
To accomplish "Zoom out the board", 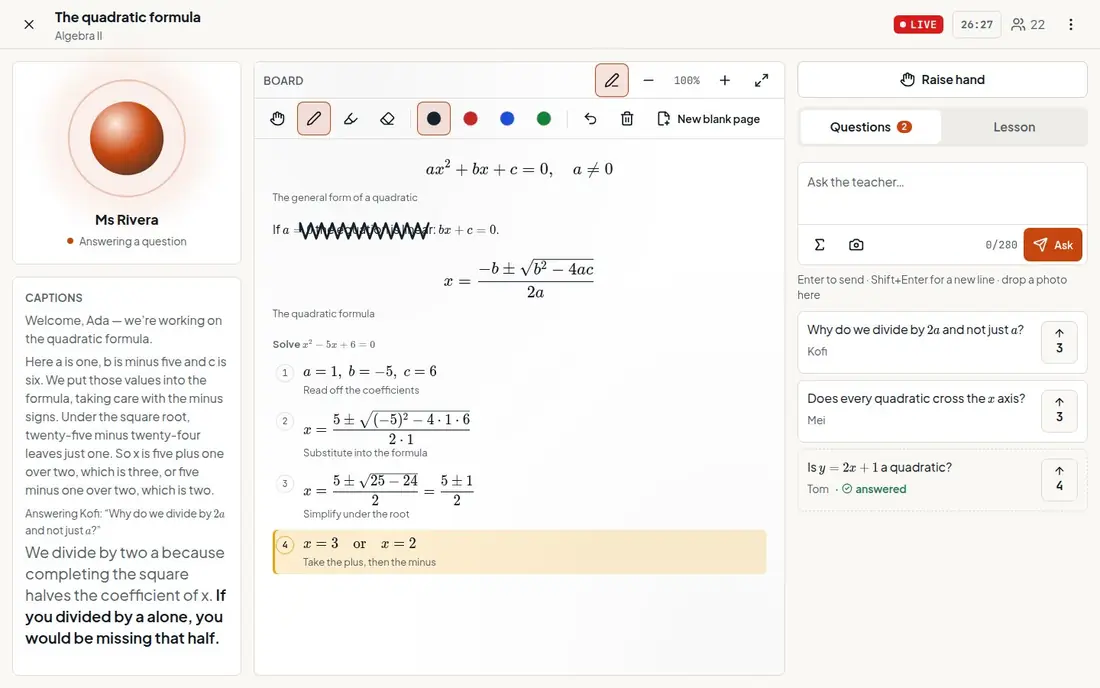I will [648, 81].
